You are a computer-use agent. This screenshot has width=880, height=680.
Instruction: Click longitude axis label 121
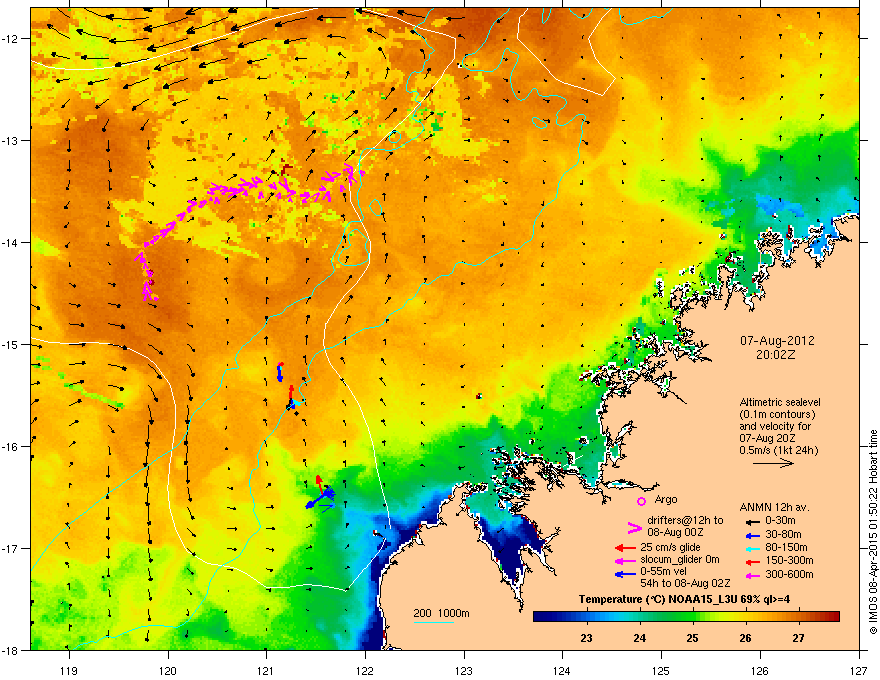(266, 670)
